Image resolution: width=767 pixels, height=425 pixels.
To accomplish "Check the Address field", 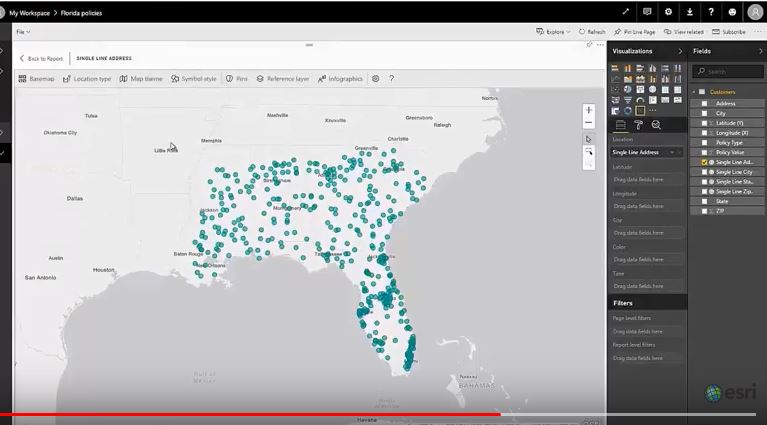I will [x=704, y=104].
